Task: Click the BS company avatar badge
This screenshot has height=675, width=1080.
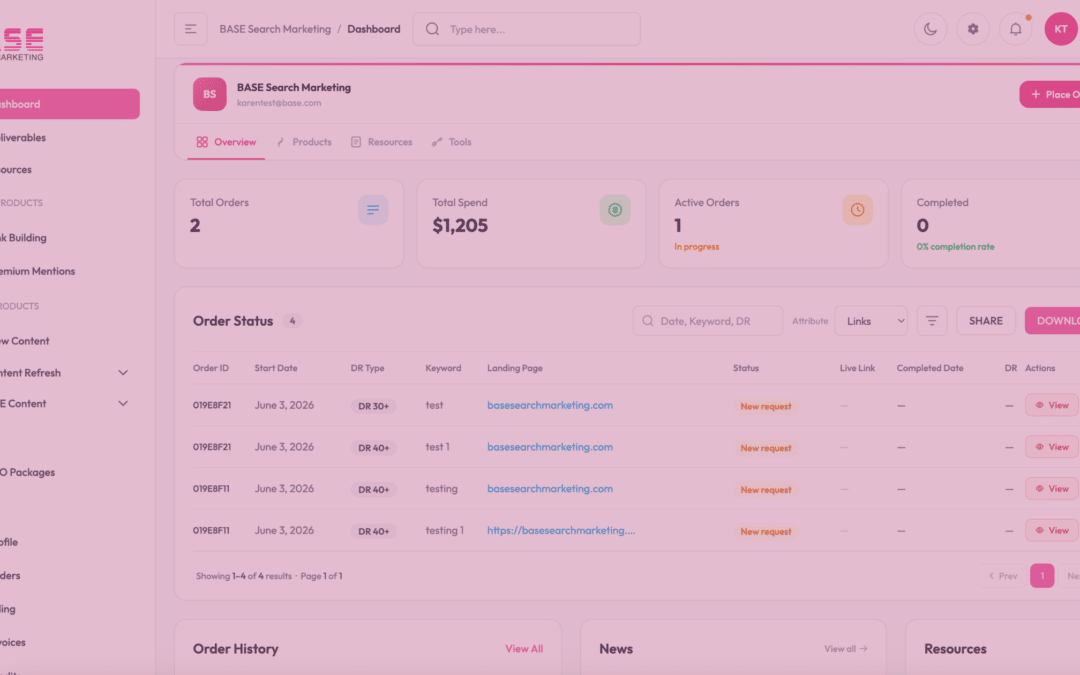Action: [209, 94]
